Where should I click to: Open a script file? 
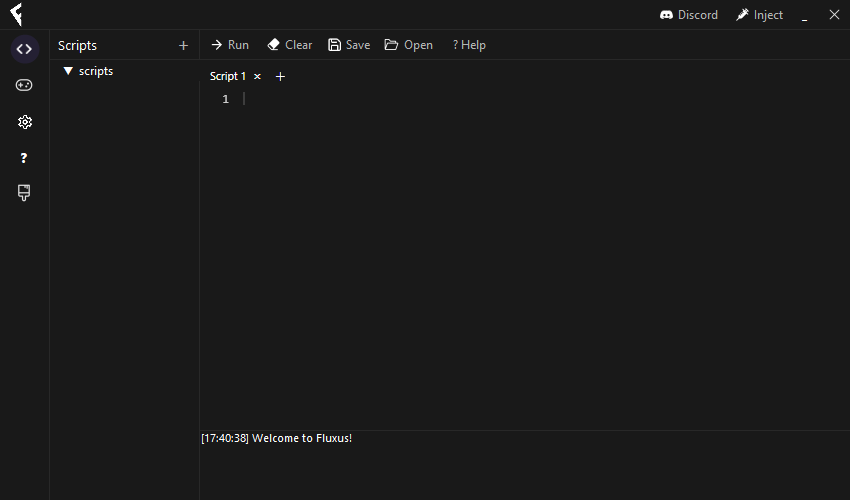[x=409, y=45]
